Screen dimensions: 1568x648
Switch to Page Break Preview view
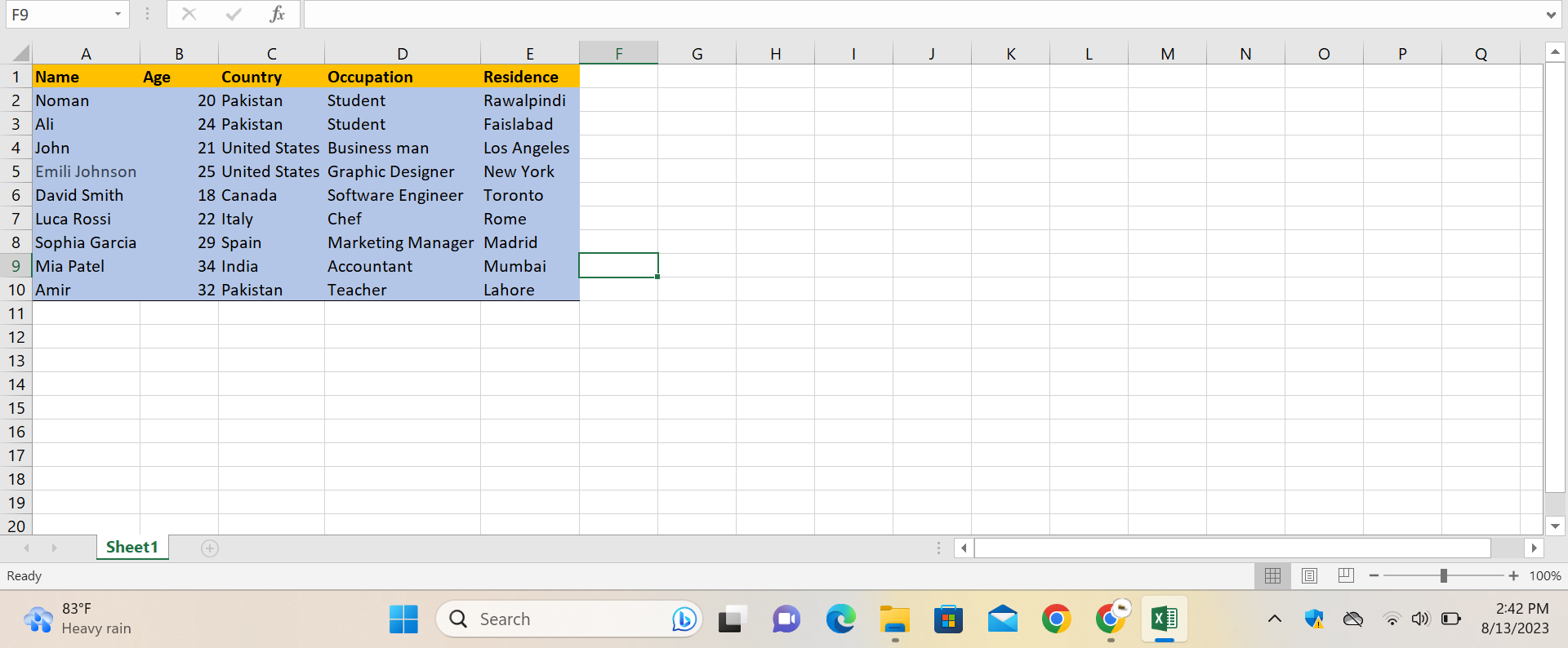pyautogui.click(x=1346, y=576)
